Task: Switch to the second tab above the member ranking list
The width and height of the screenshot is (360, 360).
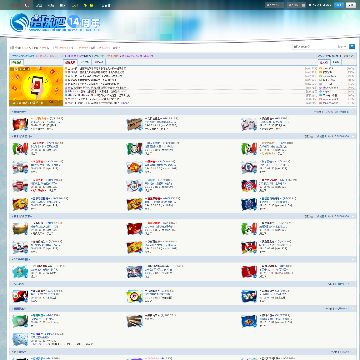Action: click(336, 62)
